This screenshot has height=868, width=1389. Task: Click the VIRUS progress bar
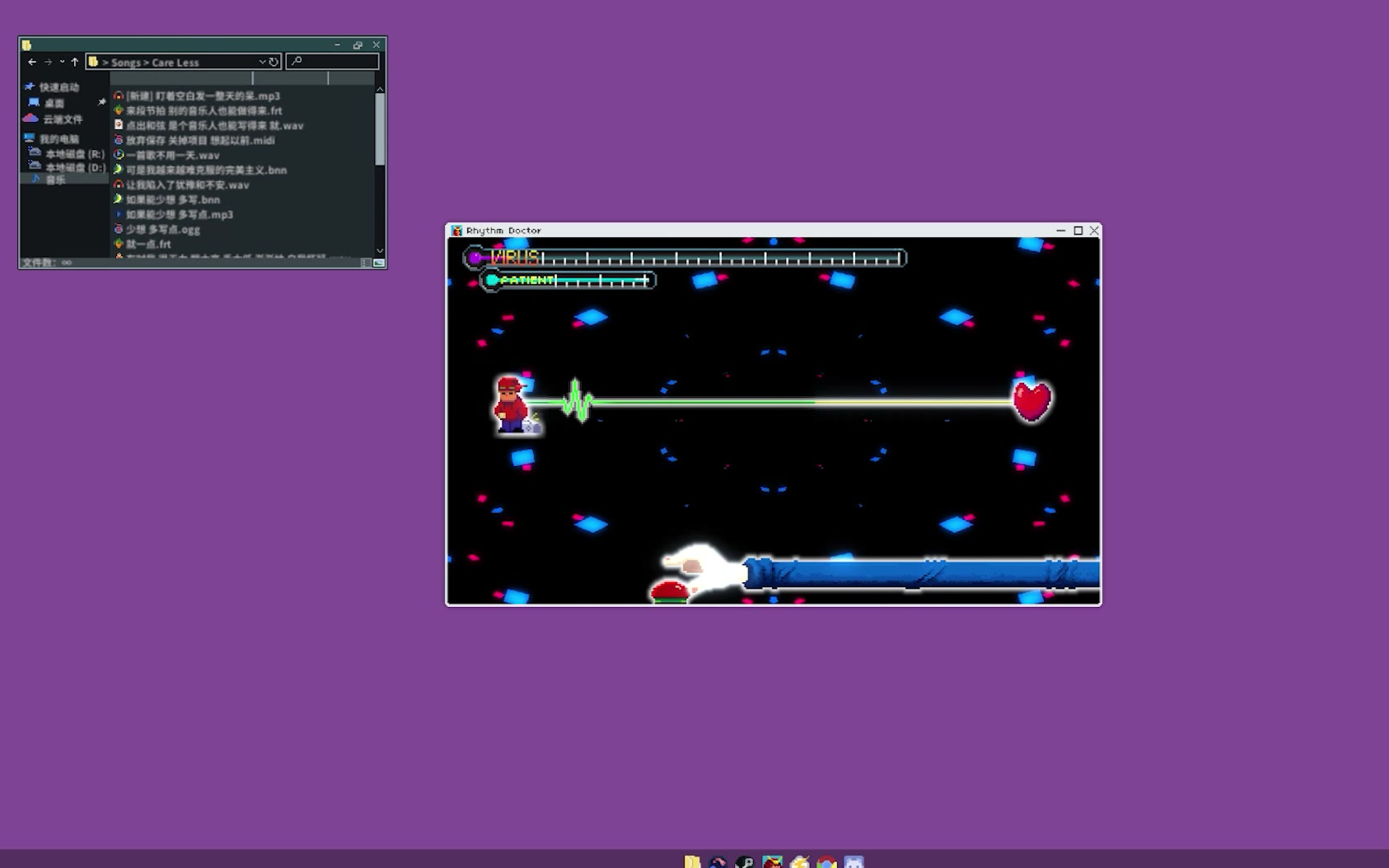[685, 259]
